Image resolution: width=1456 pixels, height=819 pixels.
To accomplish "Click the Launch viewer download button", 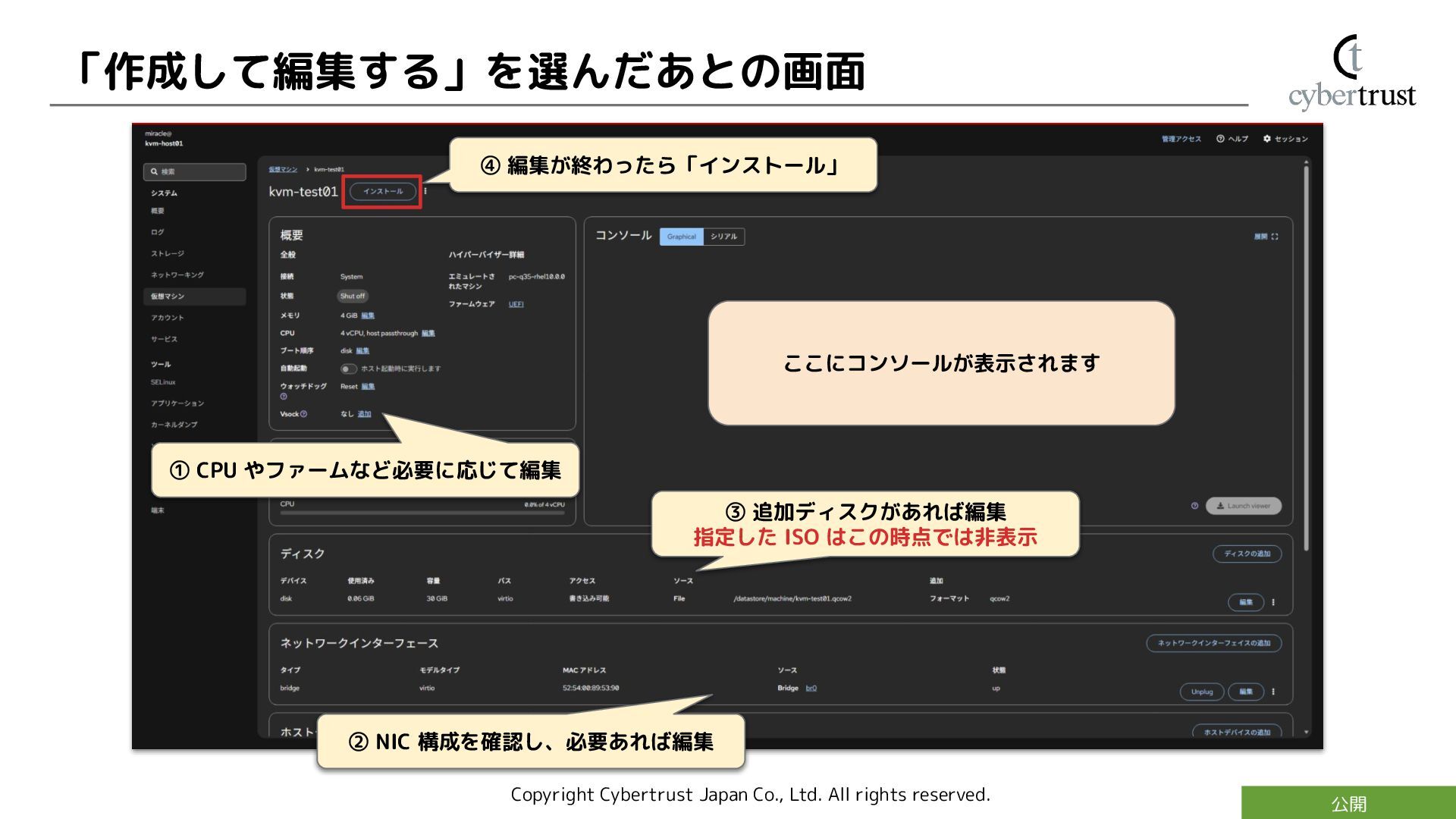I will point(1243,506).
